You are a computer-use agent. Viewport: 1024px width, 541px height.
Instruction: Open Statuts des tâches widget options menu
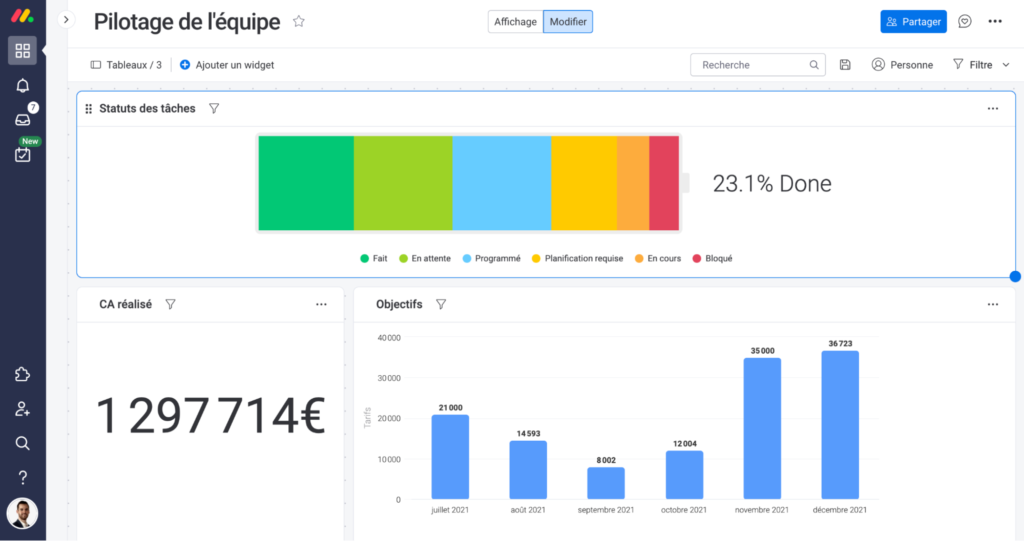[993, 108]
